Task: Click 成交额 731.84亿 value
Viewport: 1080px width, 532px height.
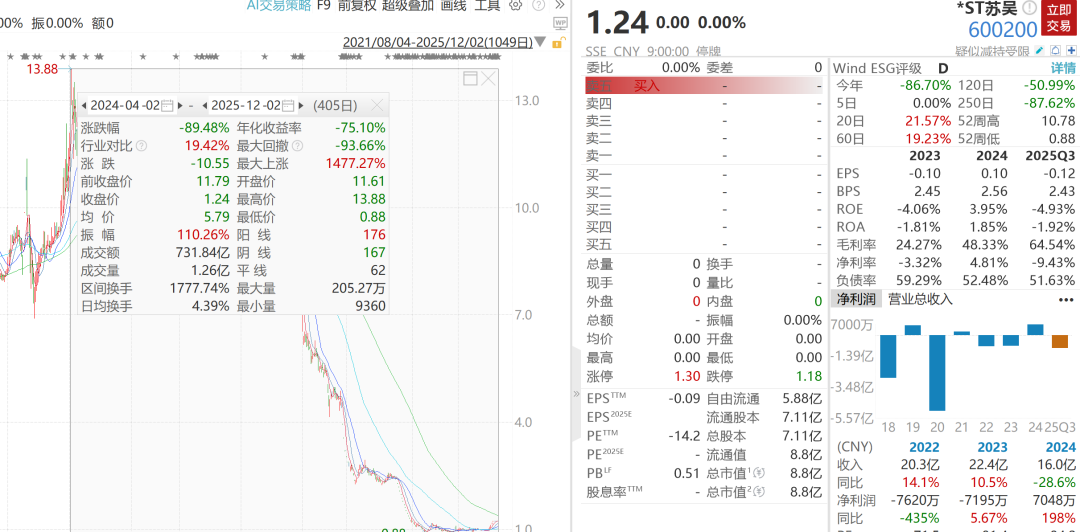Action: point(200,253)
